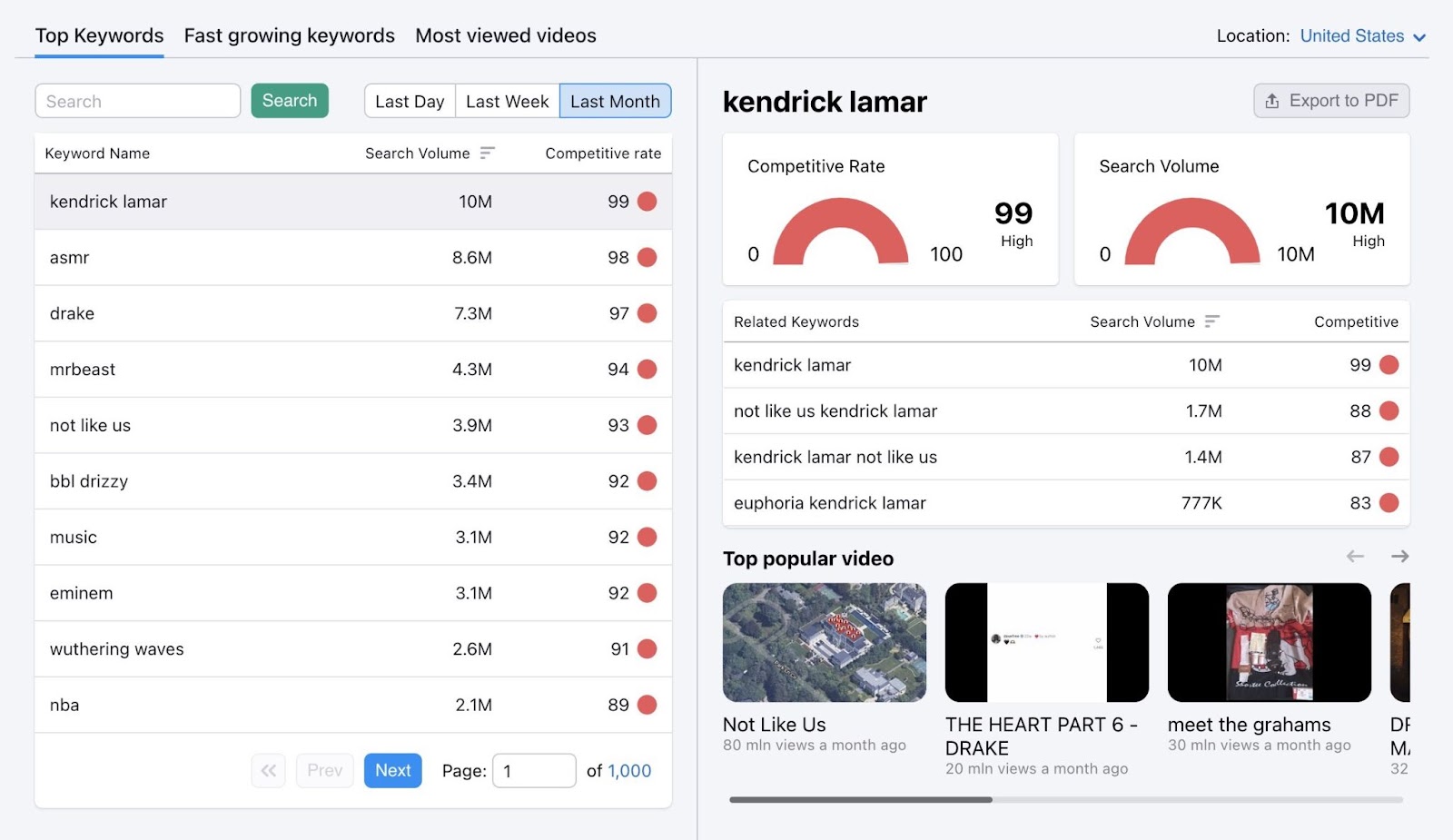Enable the Last Month time filter
The height and width of the screenshot is (840, 1453).
616,101
